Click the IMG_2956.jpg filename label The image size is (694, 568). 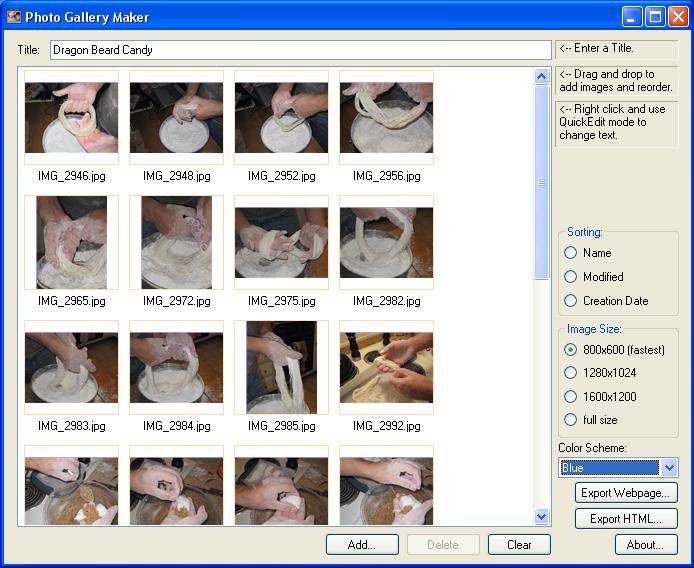(x=386, y=176)
